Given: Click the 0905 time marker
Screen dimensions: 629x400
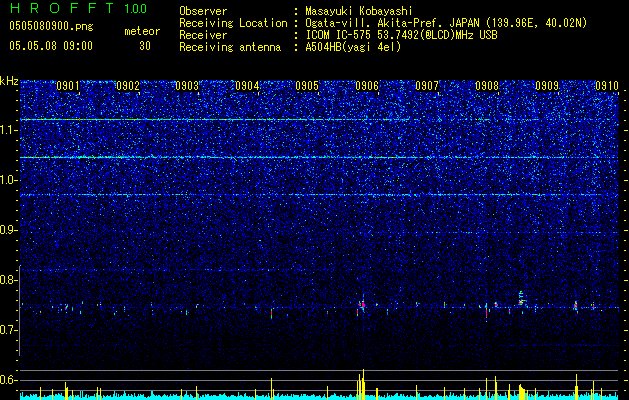Looking at the screenshot, I should pos(307,86).
